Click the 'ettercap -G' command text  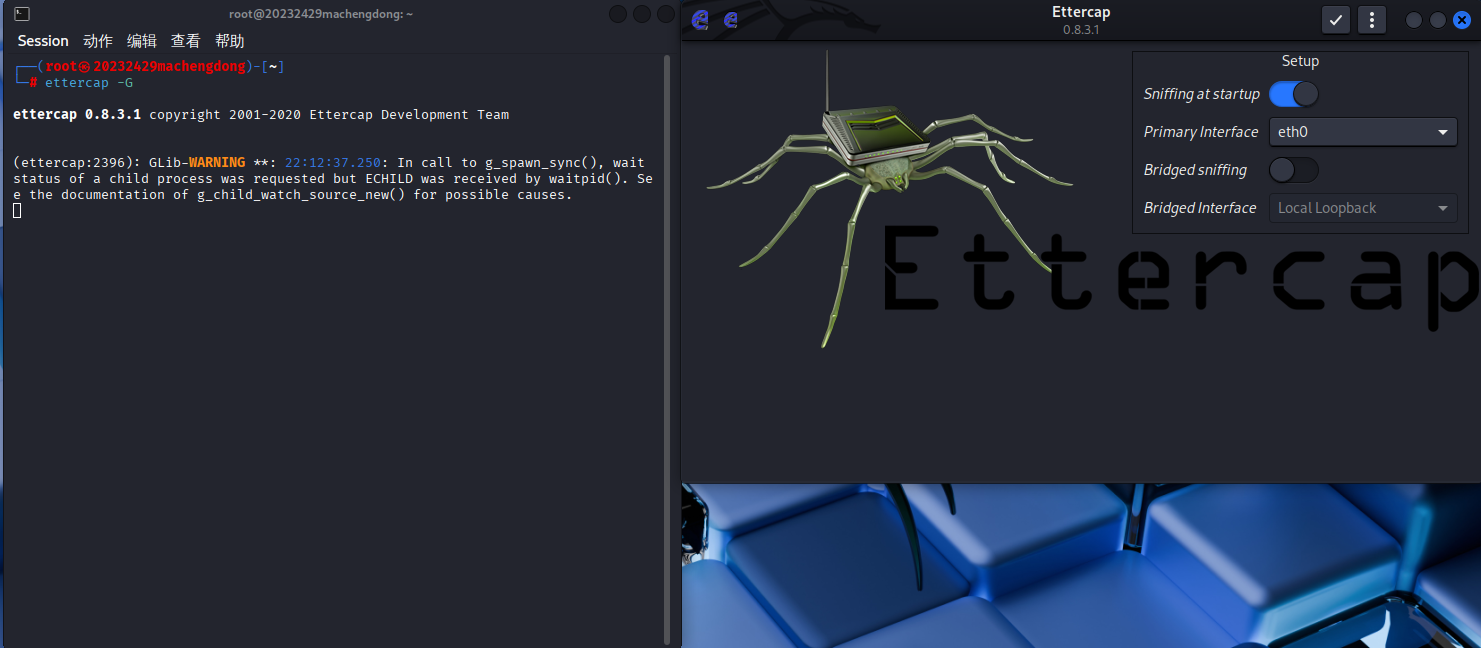pos(89,83)
